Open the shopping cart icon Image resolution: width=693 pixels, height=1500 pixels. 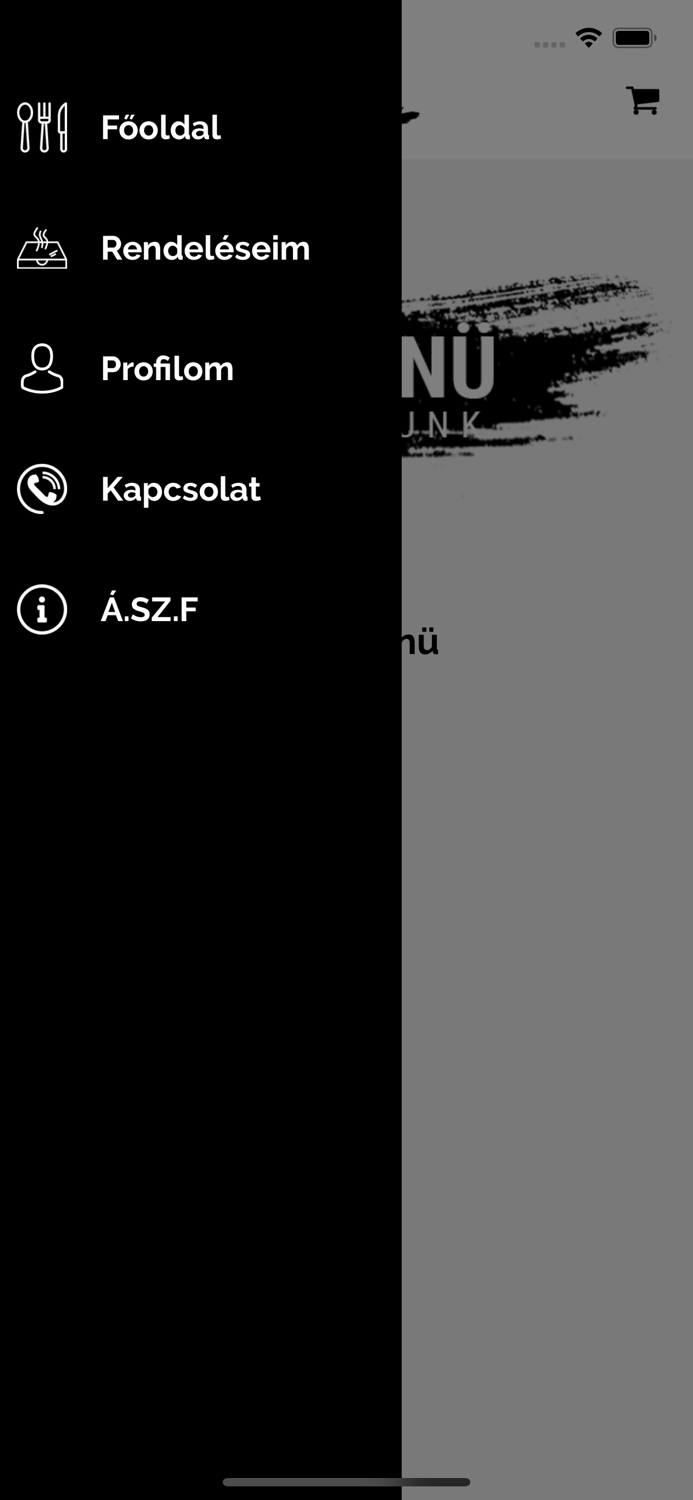643,100
